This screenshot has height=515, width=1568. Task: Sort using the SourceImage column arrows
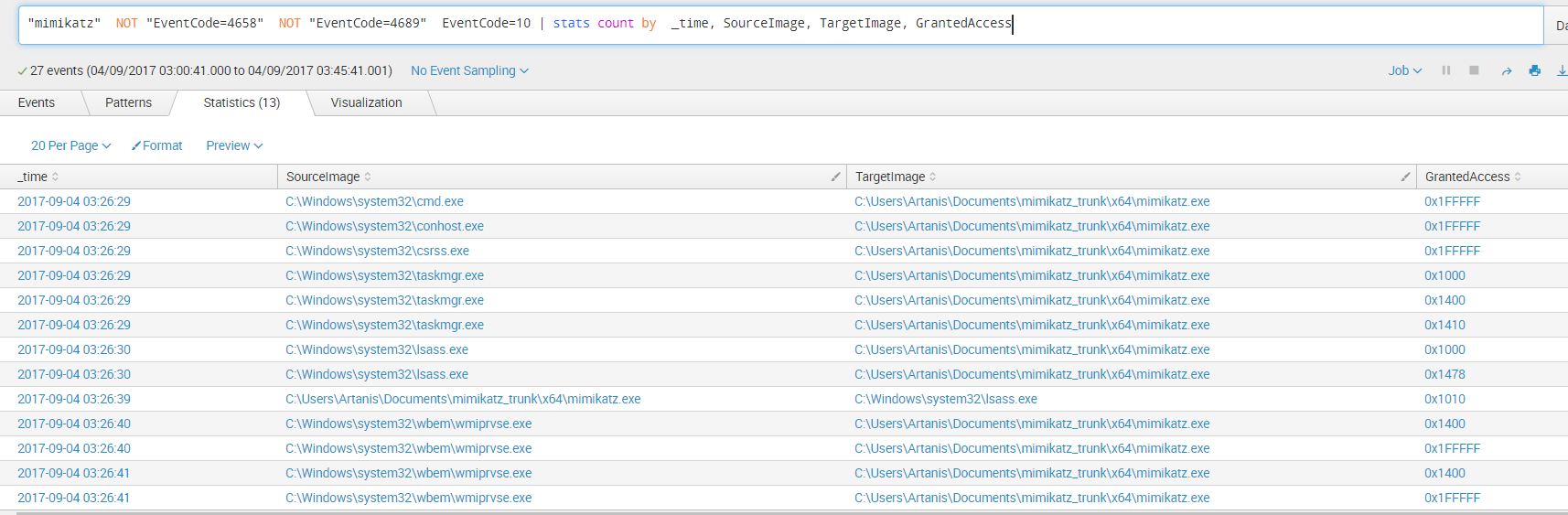click(x=368, y=177)
